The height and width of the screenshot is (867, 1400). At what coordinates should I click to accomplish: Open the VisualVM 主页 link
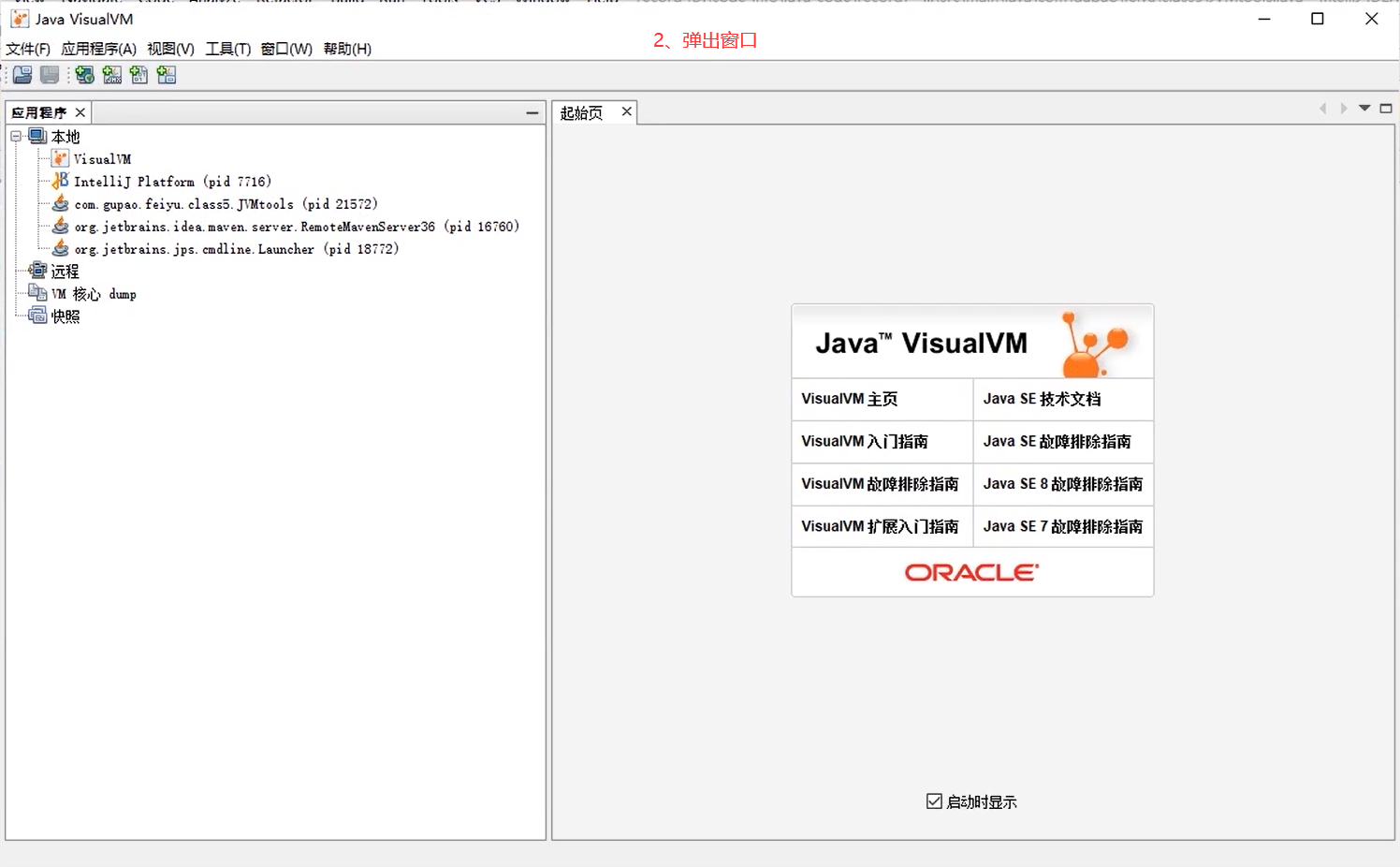point(850,399)
